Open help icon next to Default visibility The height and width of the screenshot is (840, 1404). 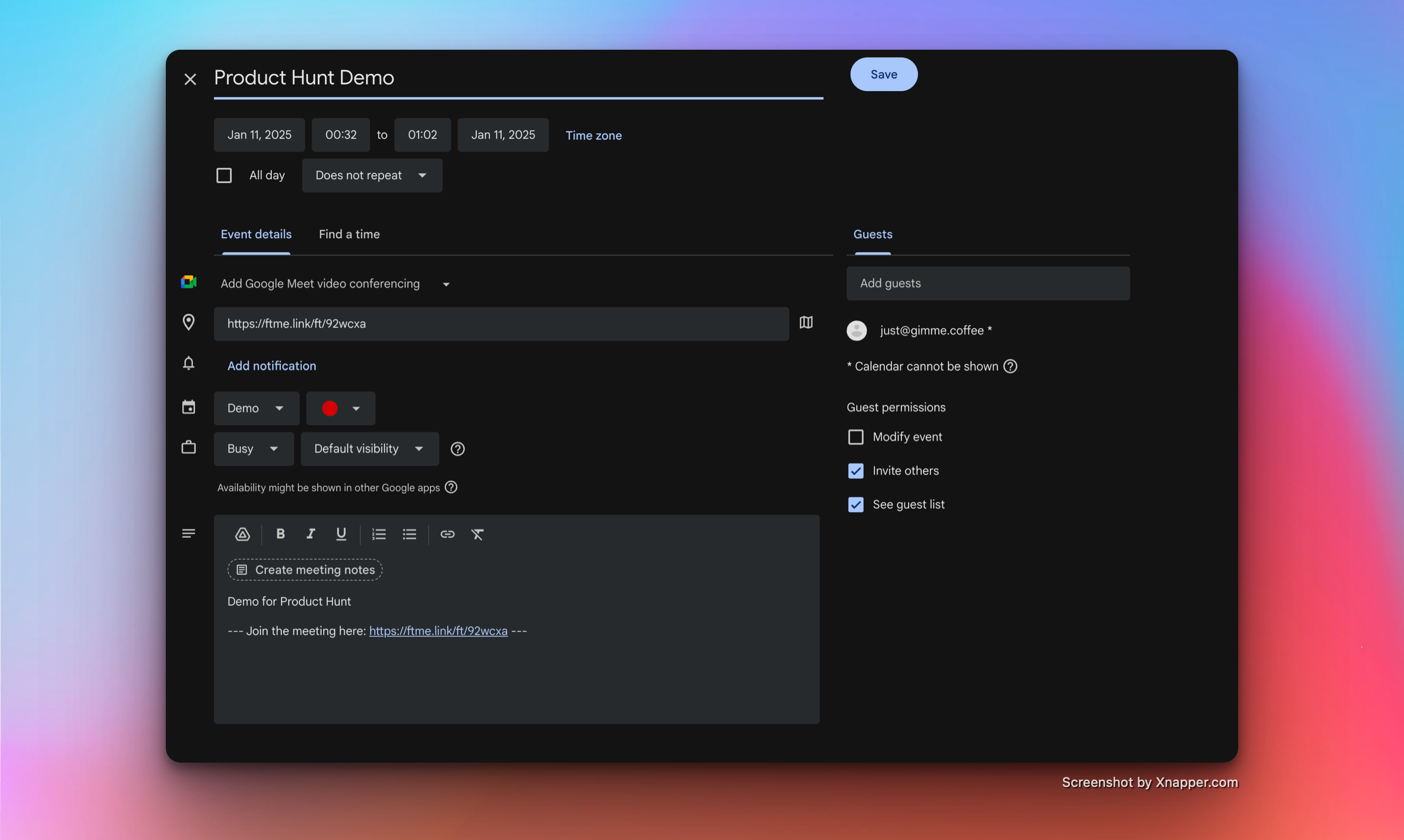458,449
